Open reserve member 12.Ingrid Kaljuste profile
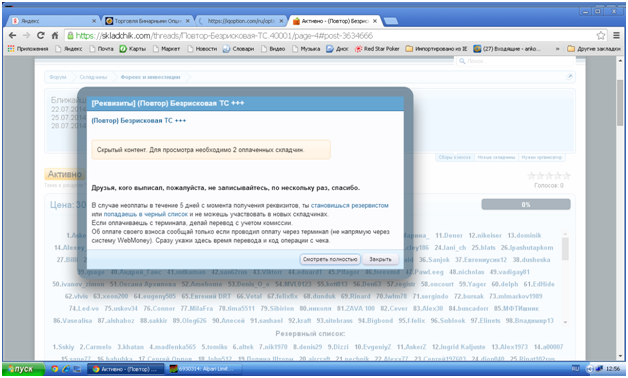 point(459,347)
